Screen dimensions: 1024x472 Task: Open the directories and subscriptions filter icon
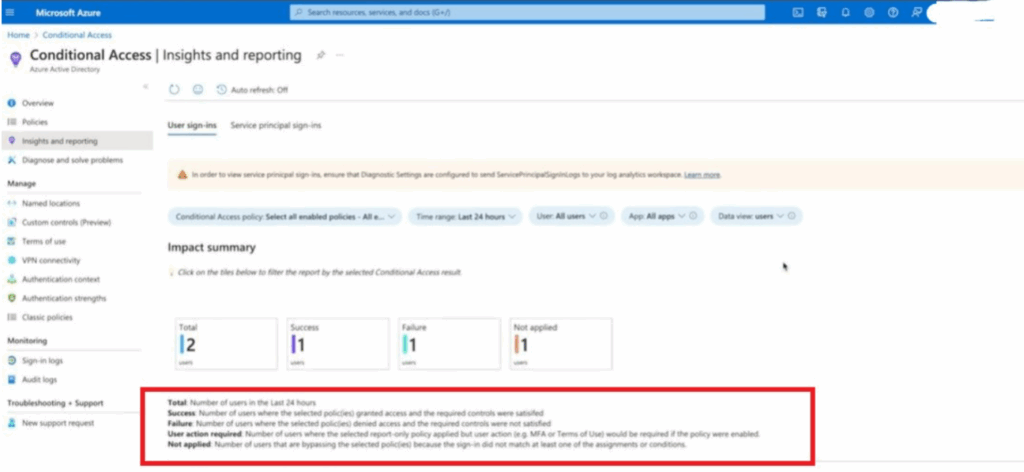822,12
